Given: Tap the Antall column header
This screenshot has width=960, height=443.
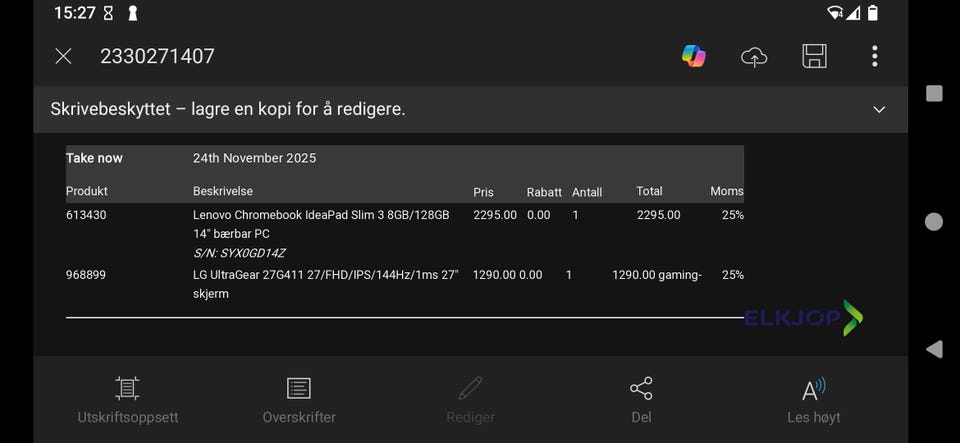Looking at the screenshot, I should click(x=587, y=193).
